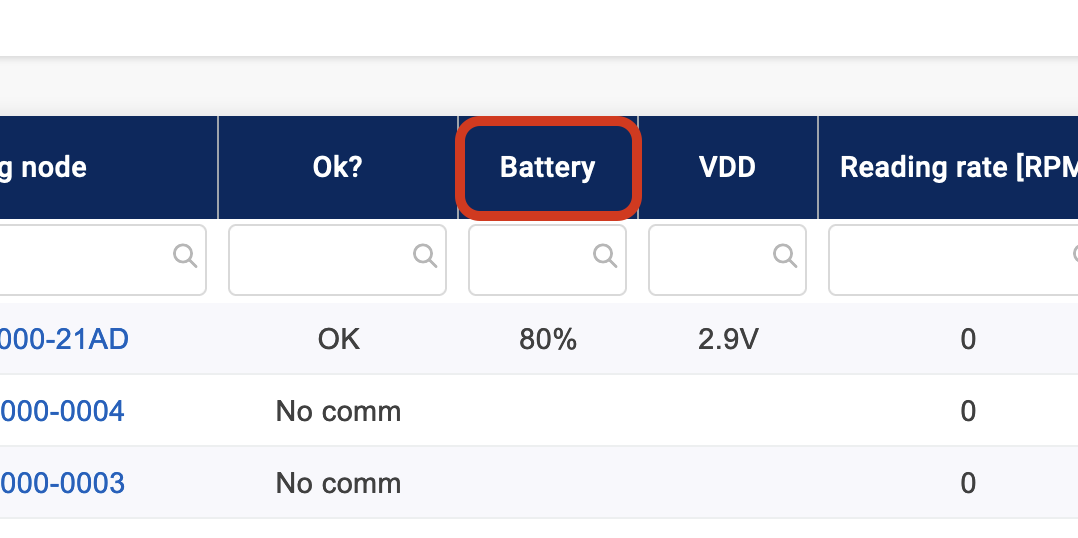Open the node link ending in 0003

click(62, 483)
